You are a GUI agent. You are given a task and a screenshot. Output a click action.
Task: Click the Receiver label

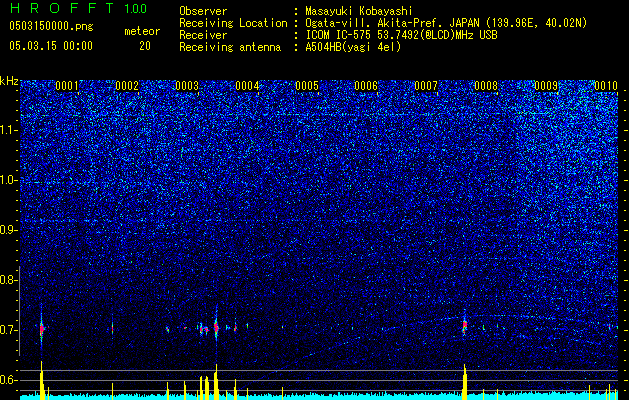point(203,35)
